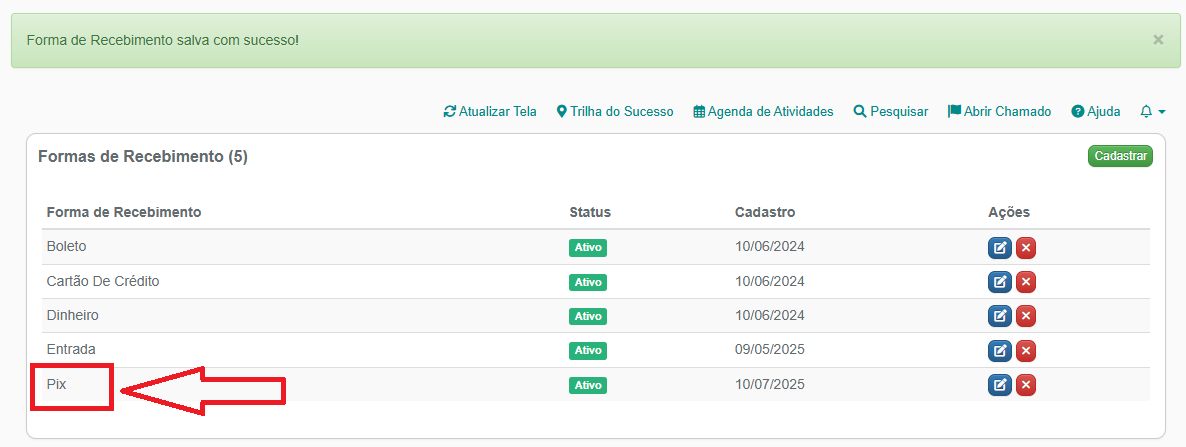Delete the Cartão De Crédito row
Image resolution: width=1186 pixels, height=447 pixels.
tap(1025, 282)
